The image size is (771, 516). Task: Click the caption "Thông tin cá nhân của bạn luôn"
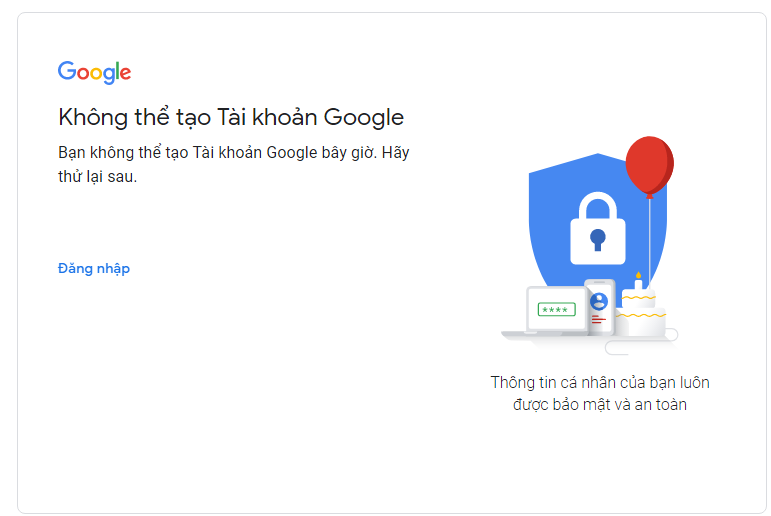click(599, 382)
